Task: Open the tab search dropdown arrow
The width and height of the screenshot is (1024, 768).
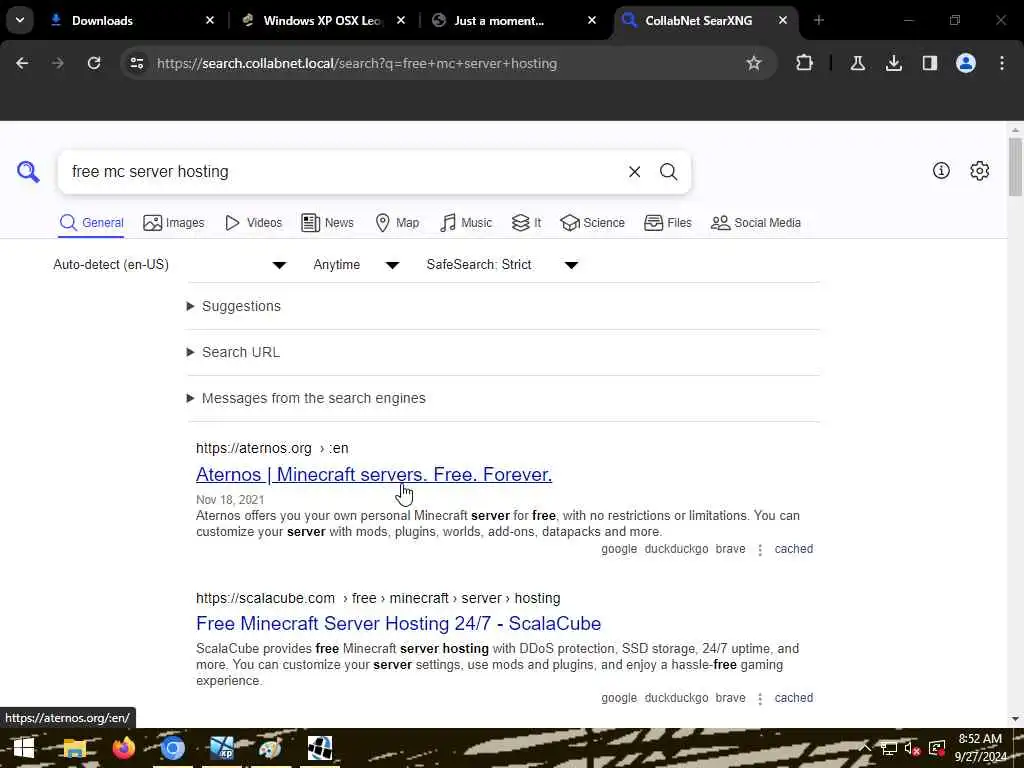Action: tap(20, 20)
